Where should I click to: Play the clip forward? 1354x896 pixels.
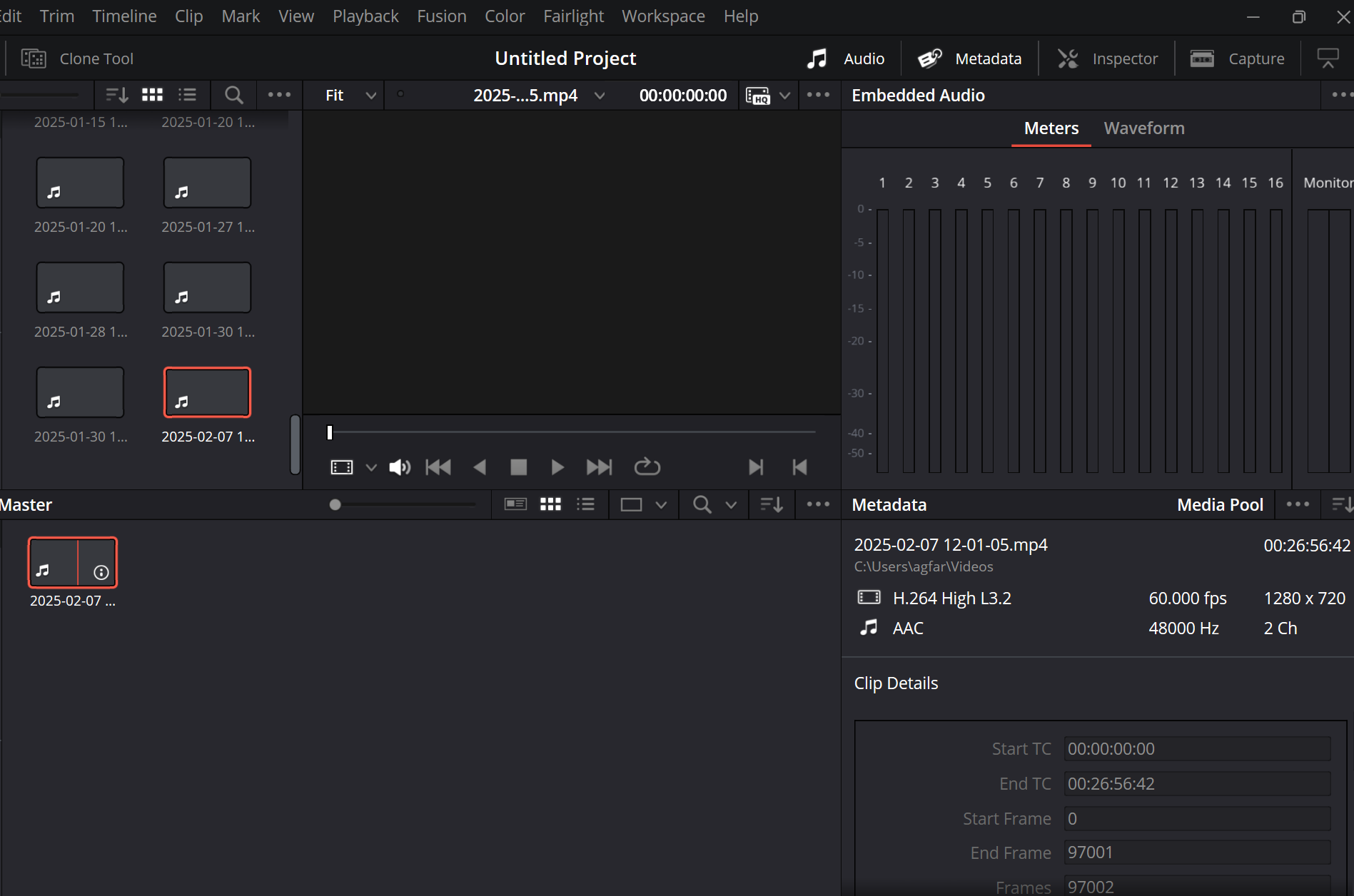click(557, 467)
